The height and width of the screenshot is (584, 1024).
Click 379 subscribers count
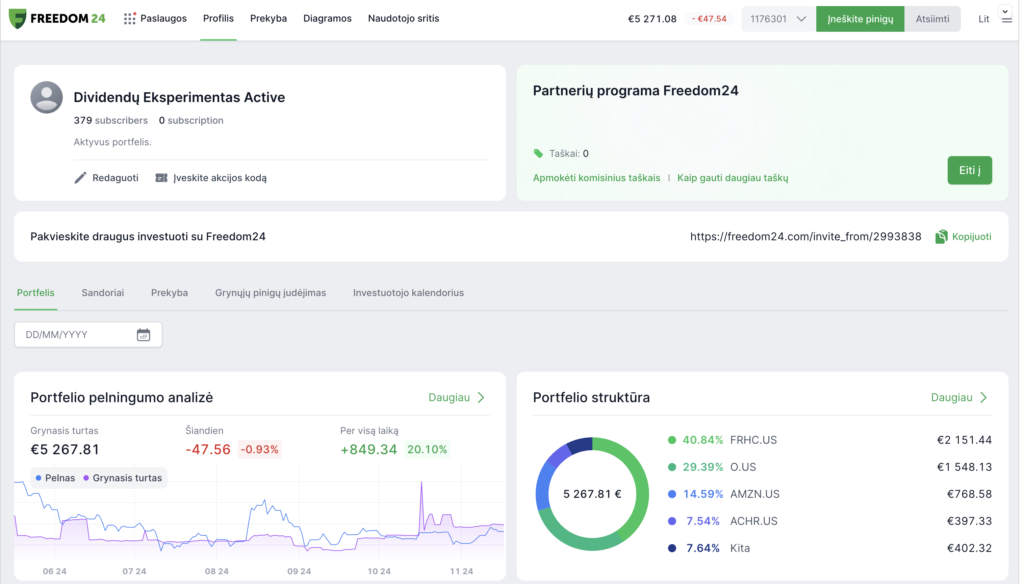(110, 120)
